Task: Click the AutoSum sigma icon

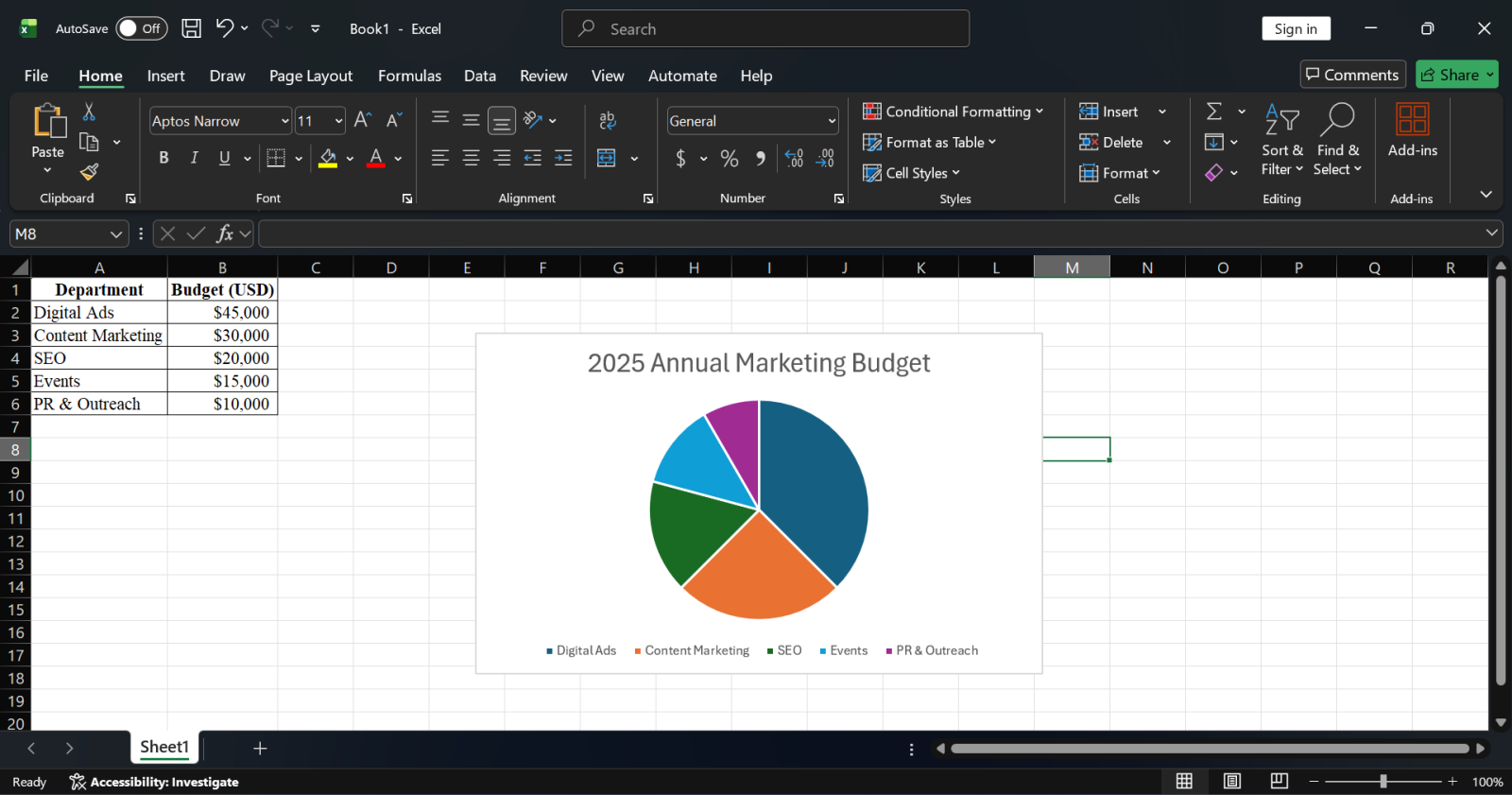Action: click(1214, 112)
